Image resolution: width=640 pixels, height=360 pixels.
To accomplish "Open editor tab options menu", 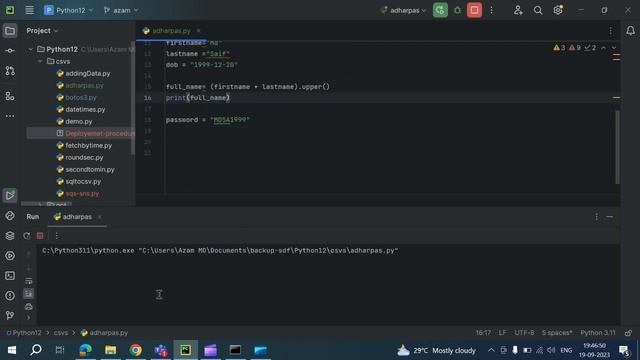I will pos(611,31).
